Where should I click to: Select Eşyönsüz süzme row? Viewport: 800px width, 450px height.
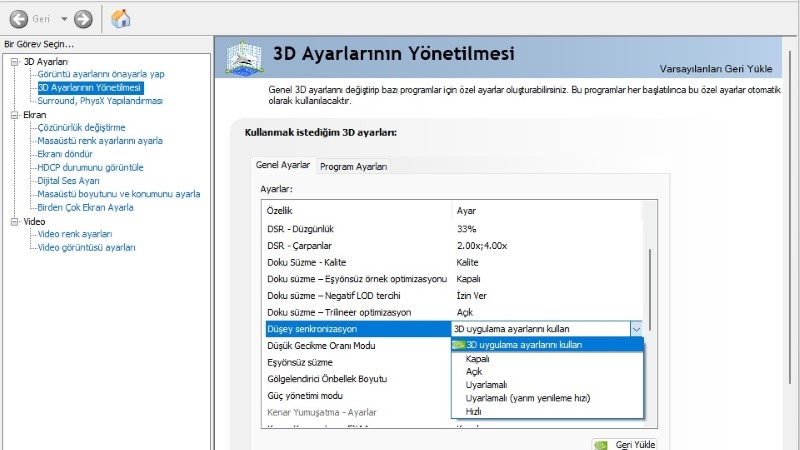[358, 362]
